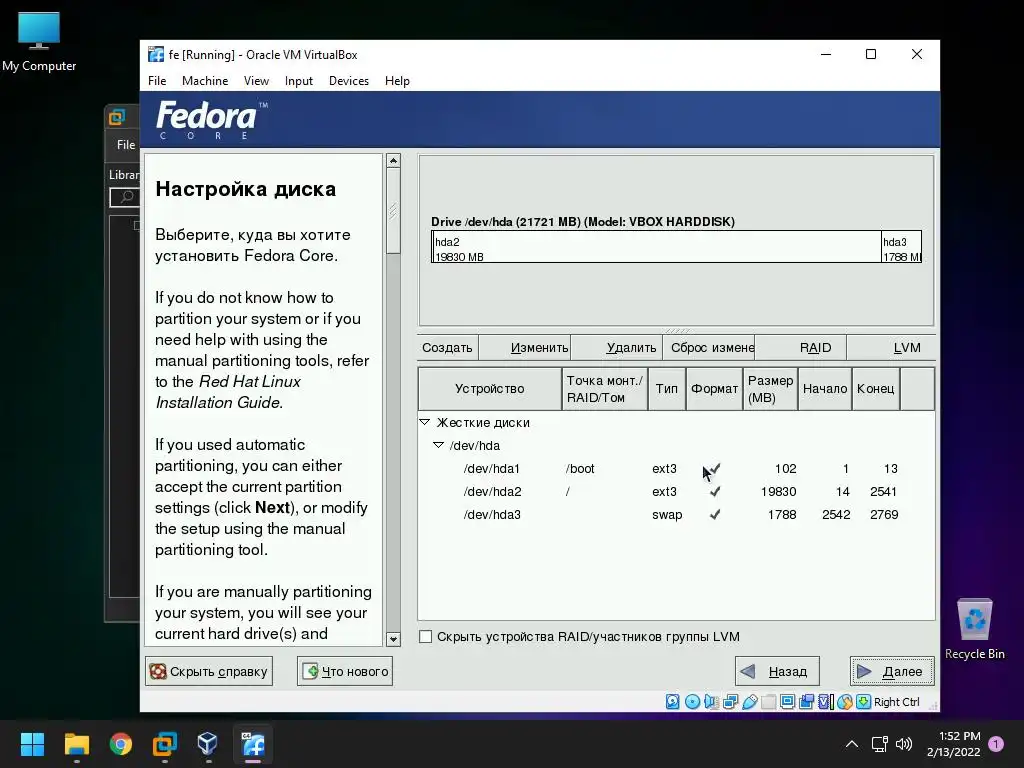The image size is (1024, 768).
Task: Toggle format checkmark for /dev/hda1
Action: point(715,468)
